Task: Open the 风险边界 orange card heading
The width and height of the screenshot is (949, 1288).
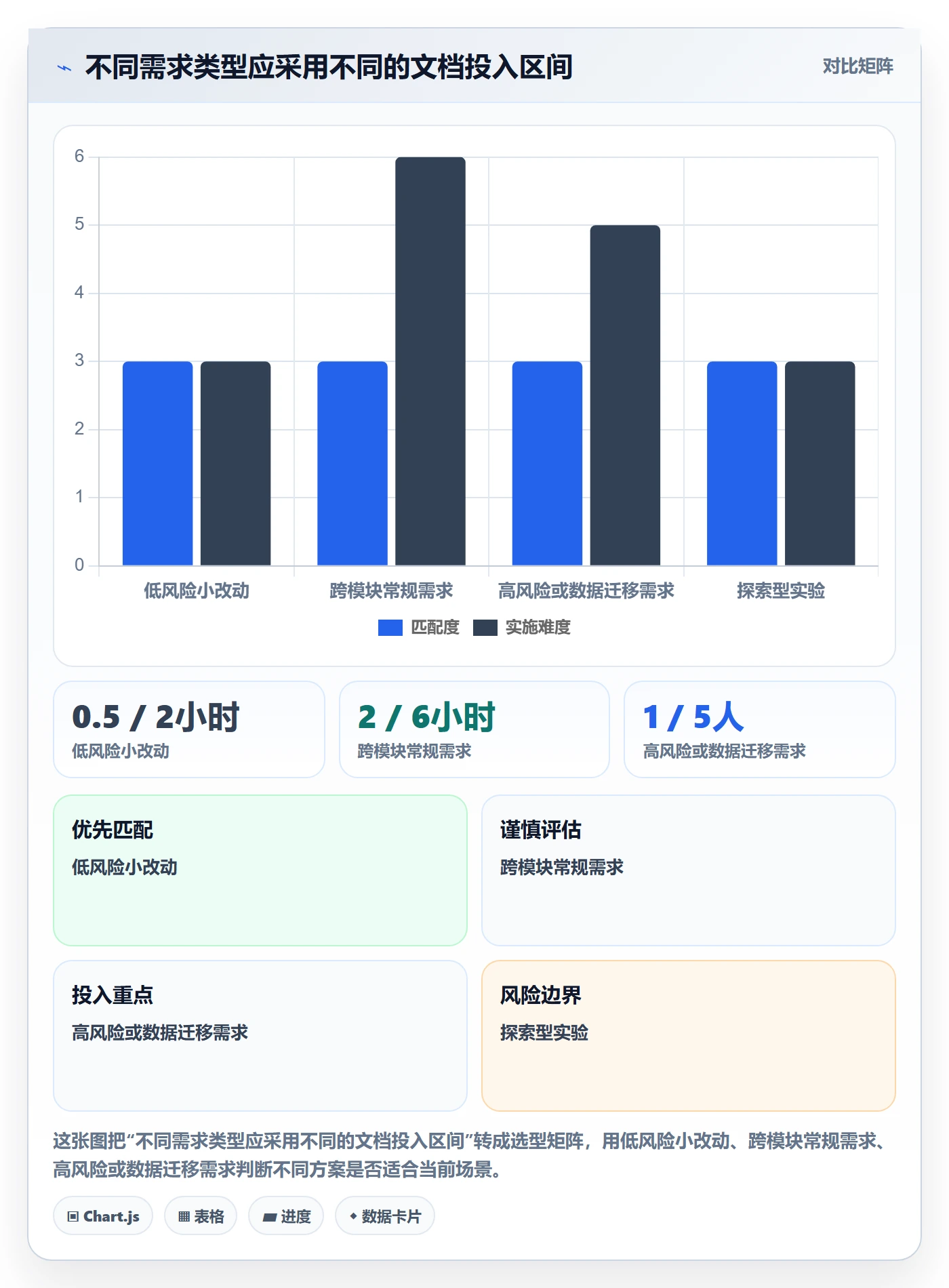Action: (541, 995)
